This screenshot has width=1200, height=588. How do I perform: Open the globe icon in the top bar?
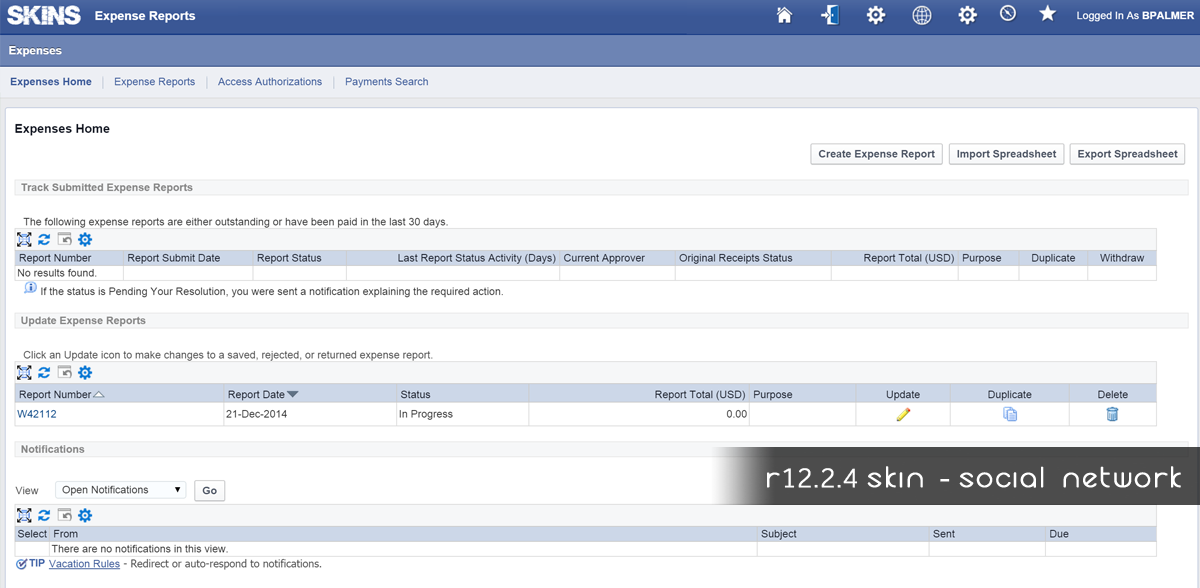tap(922, 15)
